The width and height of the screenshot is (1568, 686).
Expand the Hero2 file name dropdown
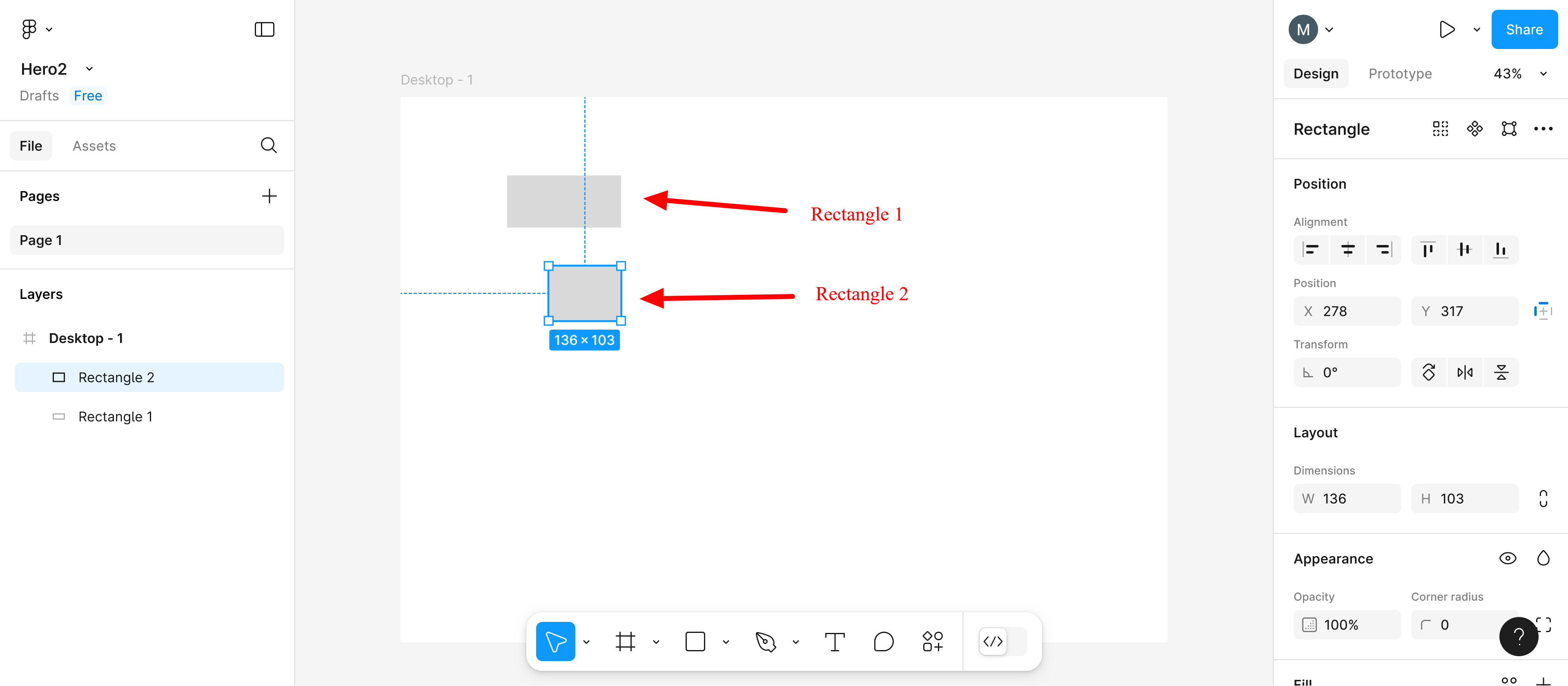tap(89, 69)
